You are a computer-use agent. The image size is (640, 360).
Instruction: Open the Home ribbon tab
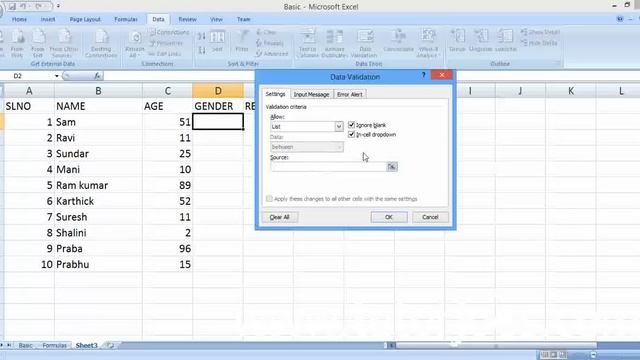tap(19, 19)
